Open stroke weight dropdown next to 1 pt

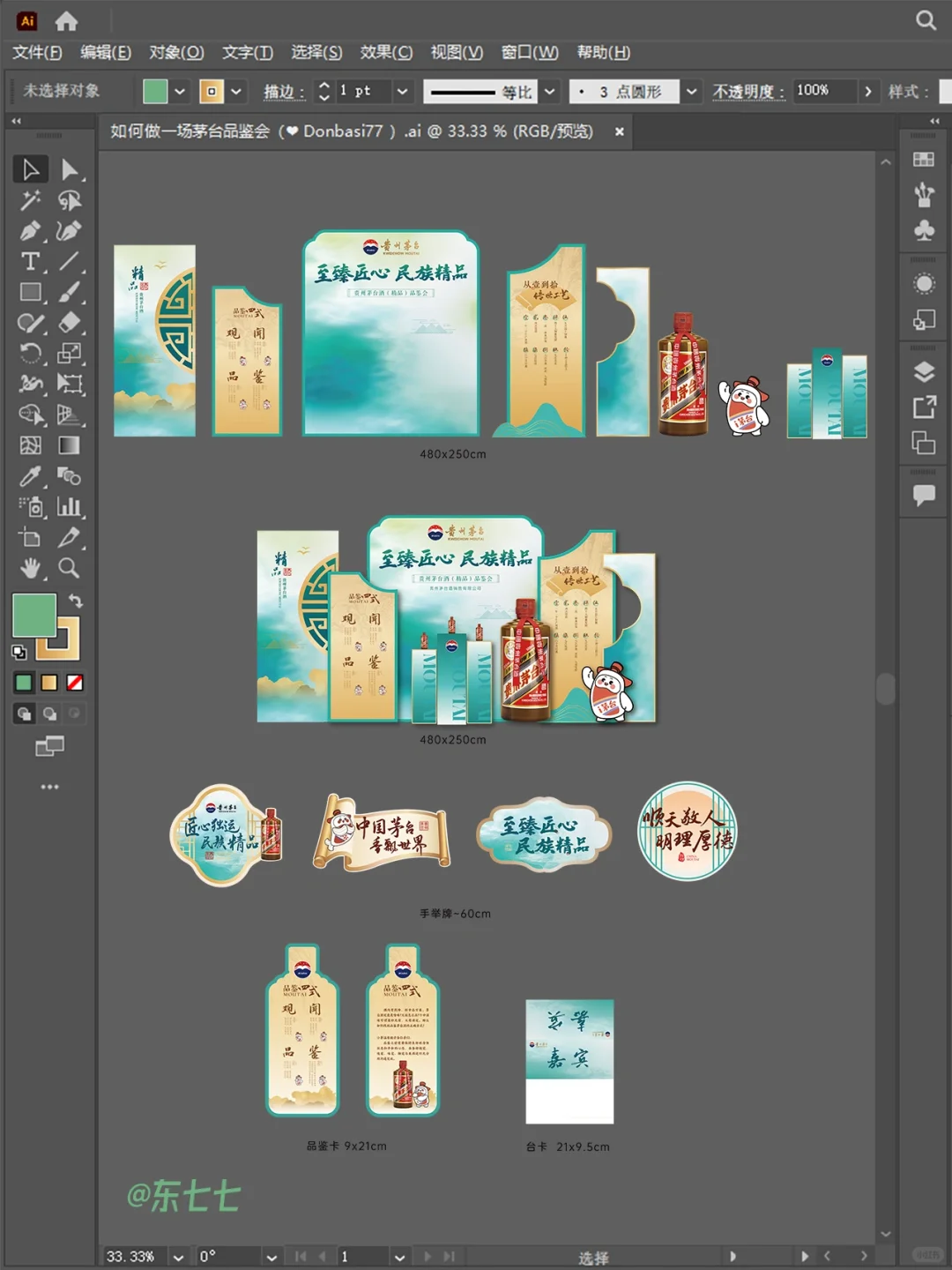(402, 91)
